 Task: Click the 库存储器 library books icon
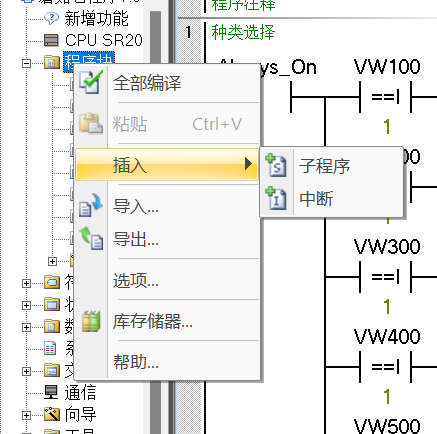tap(91, 321)
